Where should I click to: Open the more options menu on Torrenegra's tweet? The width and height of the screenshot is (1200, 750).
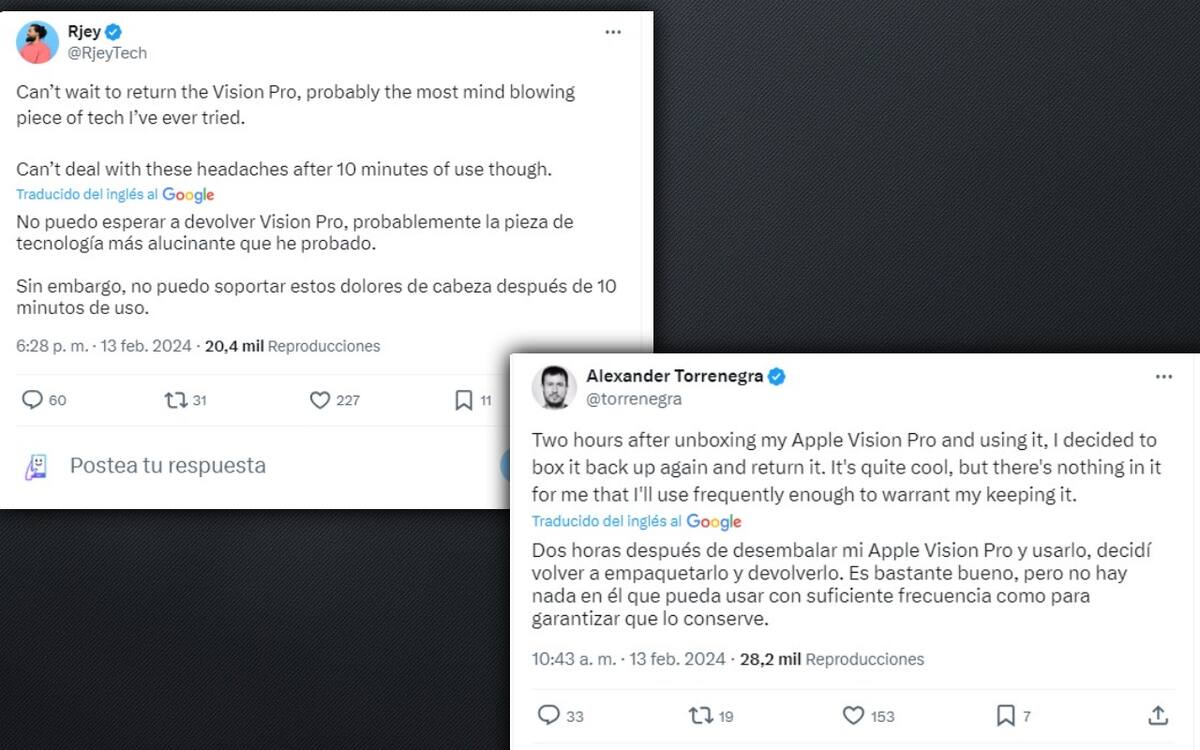(1163, 376)
